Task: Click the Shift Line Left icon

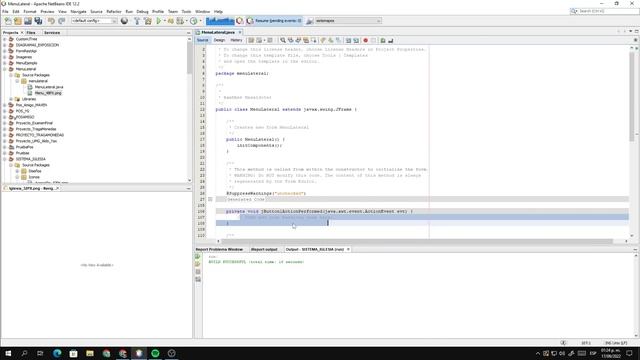Action: (348, 40)
